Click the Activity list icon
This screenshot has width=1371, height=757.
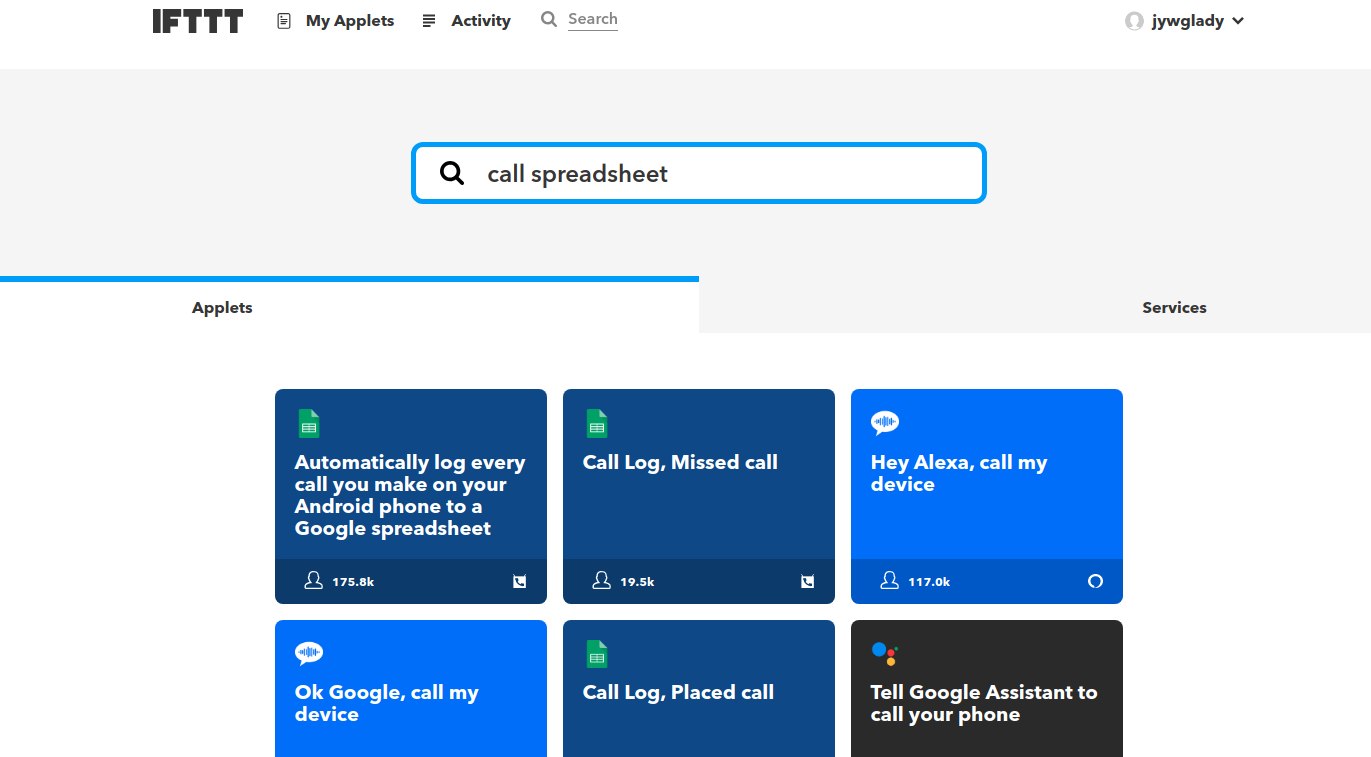coord(429,21)
